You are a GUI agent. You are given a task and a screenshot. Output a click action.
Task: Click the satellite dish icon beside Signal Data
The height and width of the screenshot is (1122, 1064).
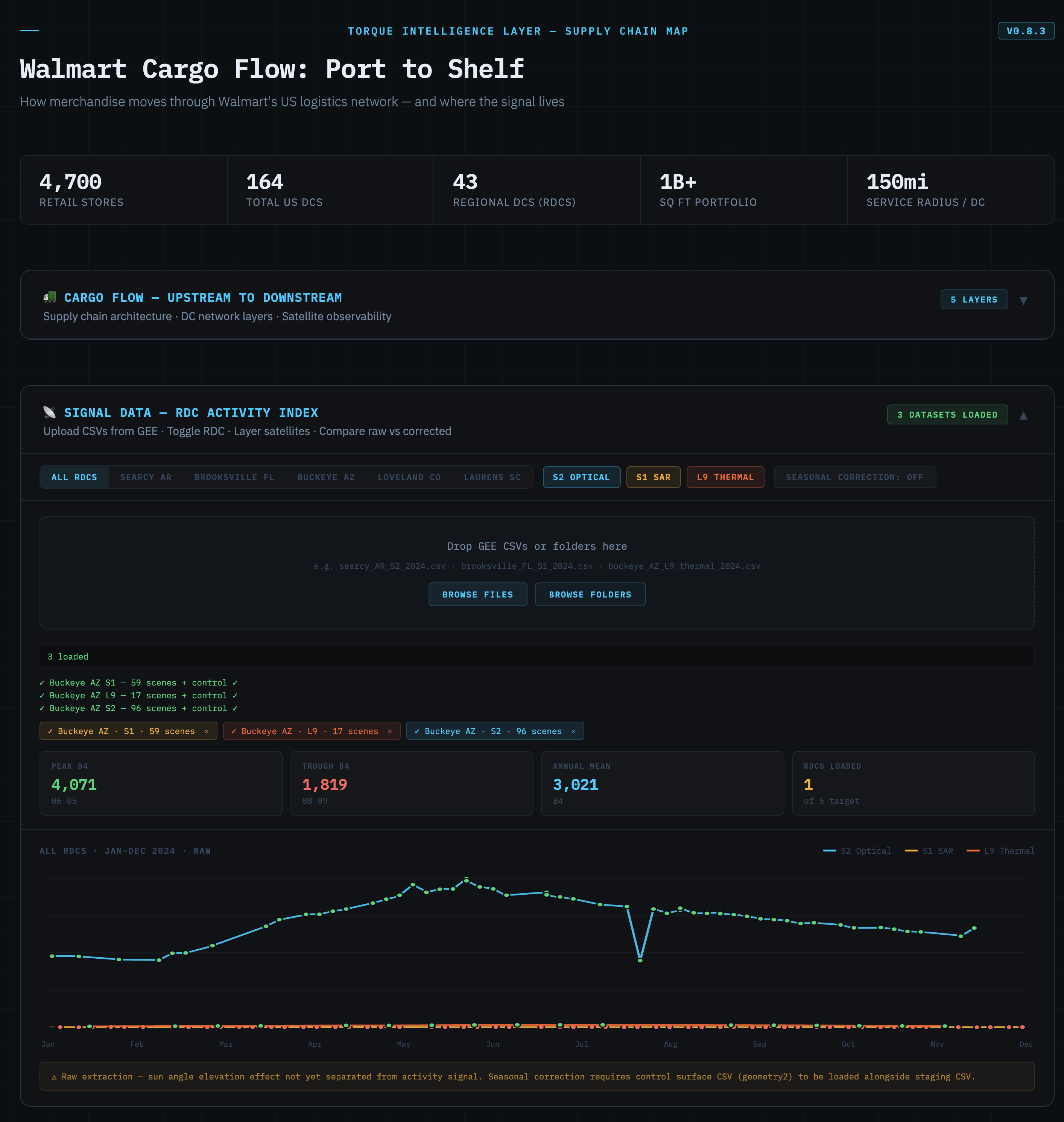(x=50, y=412)
